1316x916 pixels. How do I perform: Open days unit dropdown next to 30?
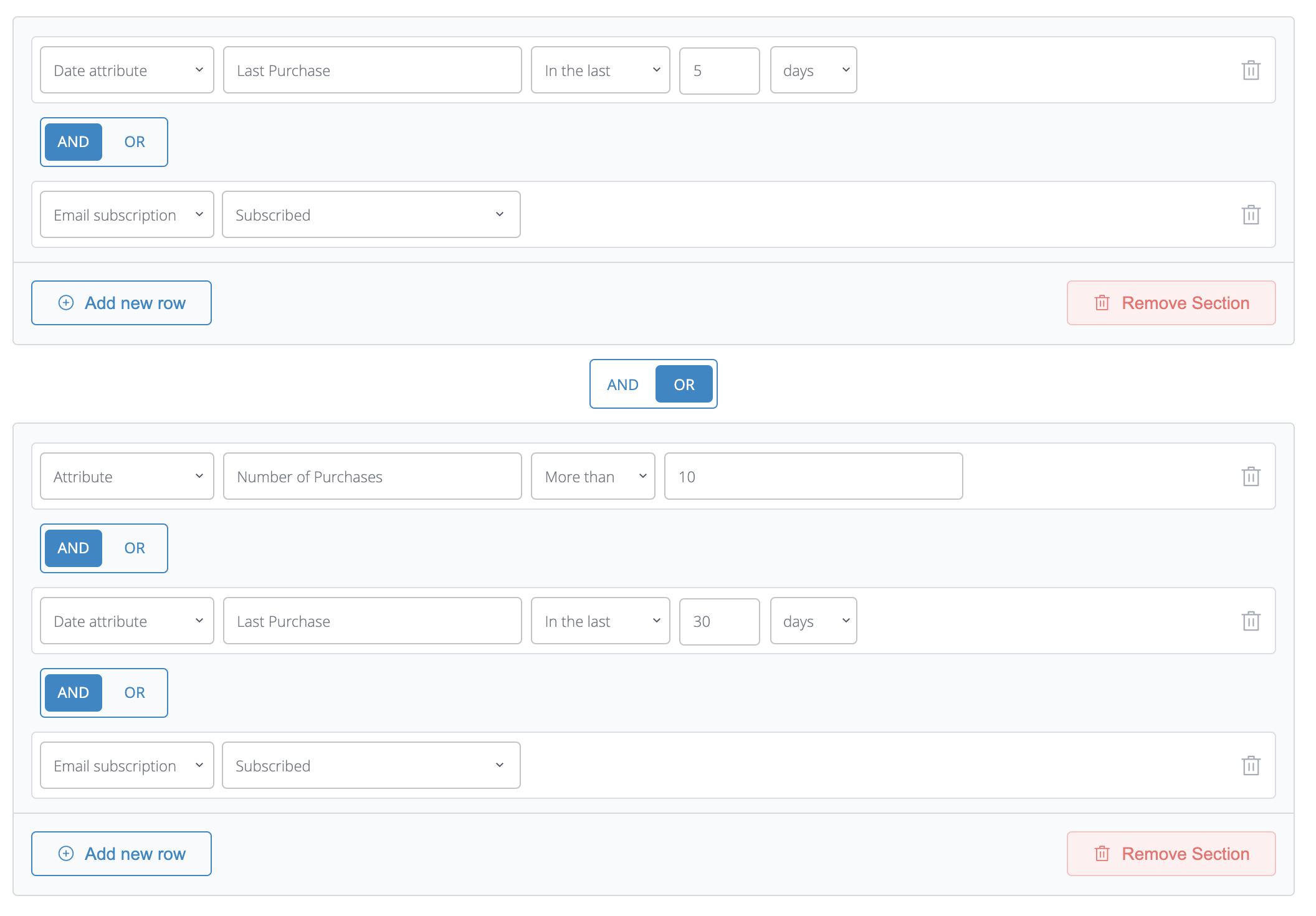(813, 621)
